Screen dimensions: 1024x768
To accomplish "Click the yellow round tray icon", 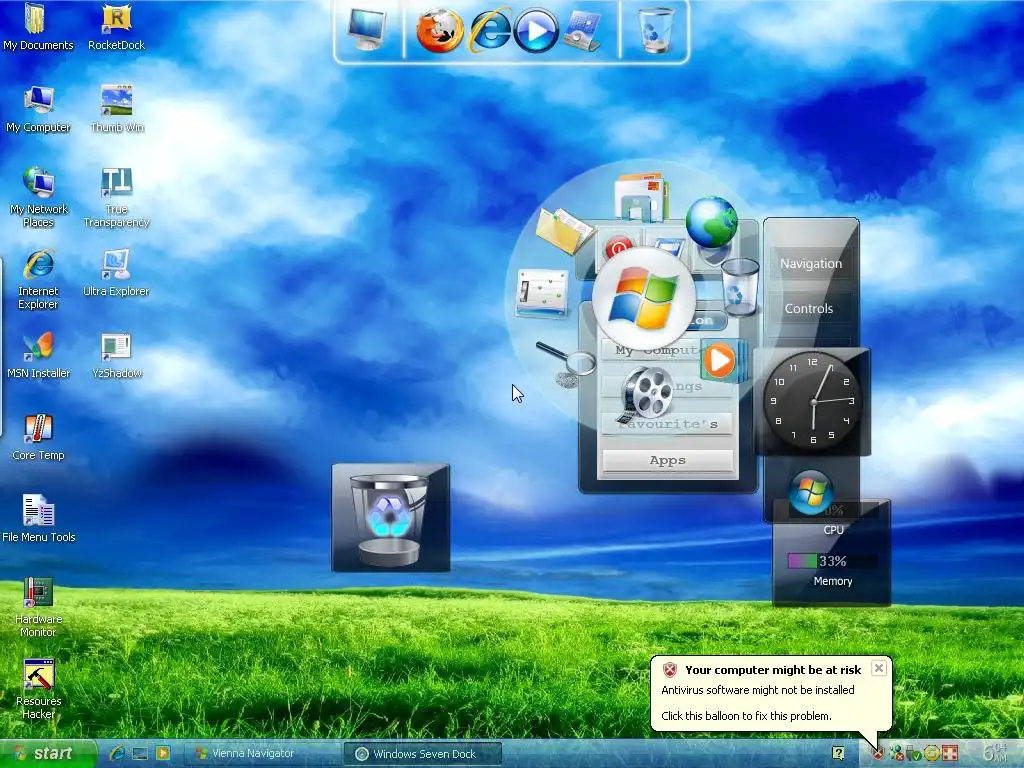I will tap(931, 754).
